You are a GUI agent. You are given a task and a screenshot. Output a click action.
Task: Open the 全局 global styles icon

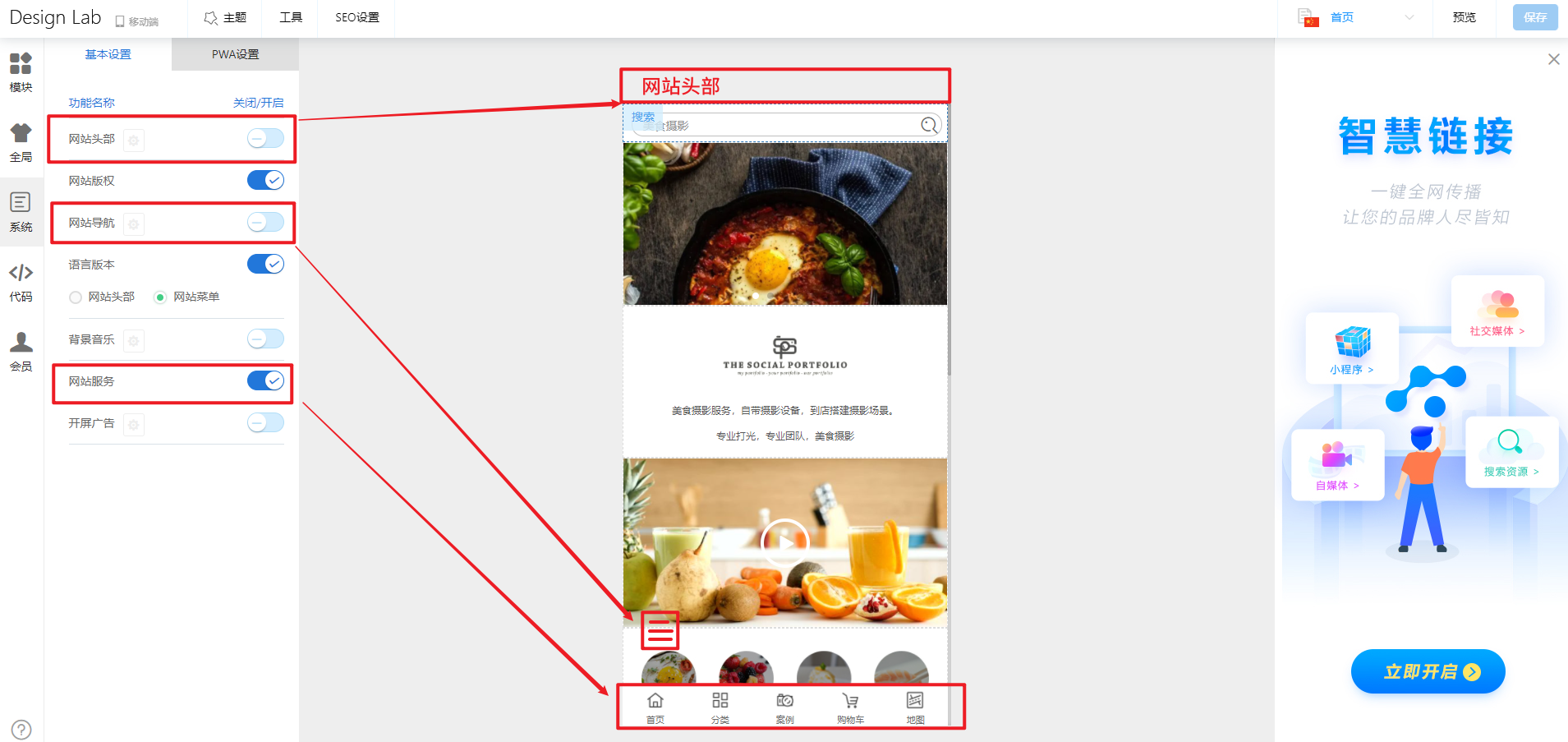pyautogui.click(x=21, y=142)
